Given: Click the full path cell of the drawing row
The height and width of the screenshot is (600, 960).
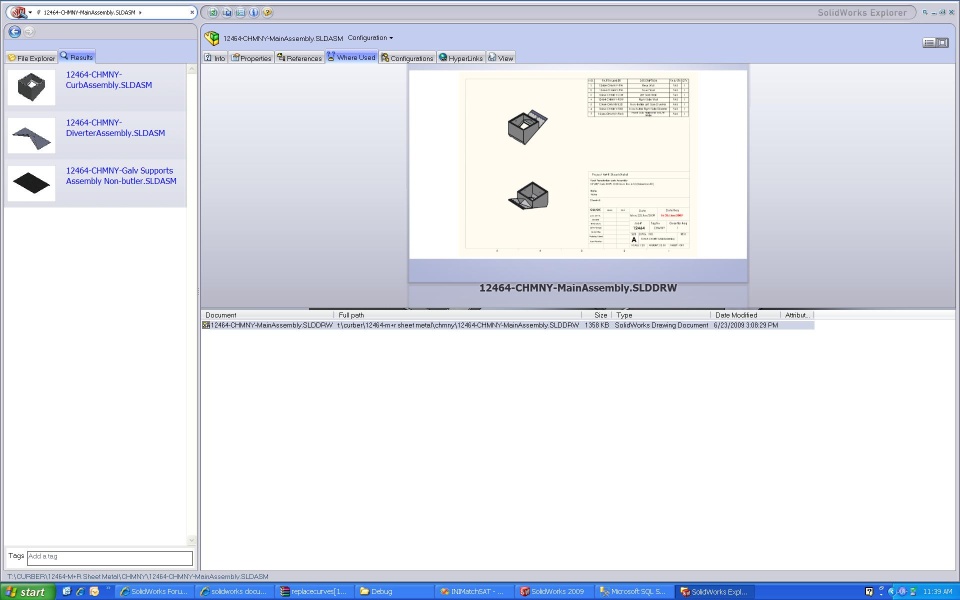Looking at the screenshot, I should (x=458, y=325).
